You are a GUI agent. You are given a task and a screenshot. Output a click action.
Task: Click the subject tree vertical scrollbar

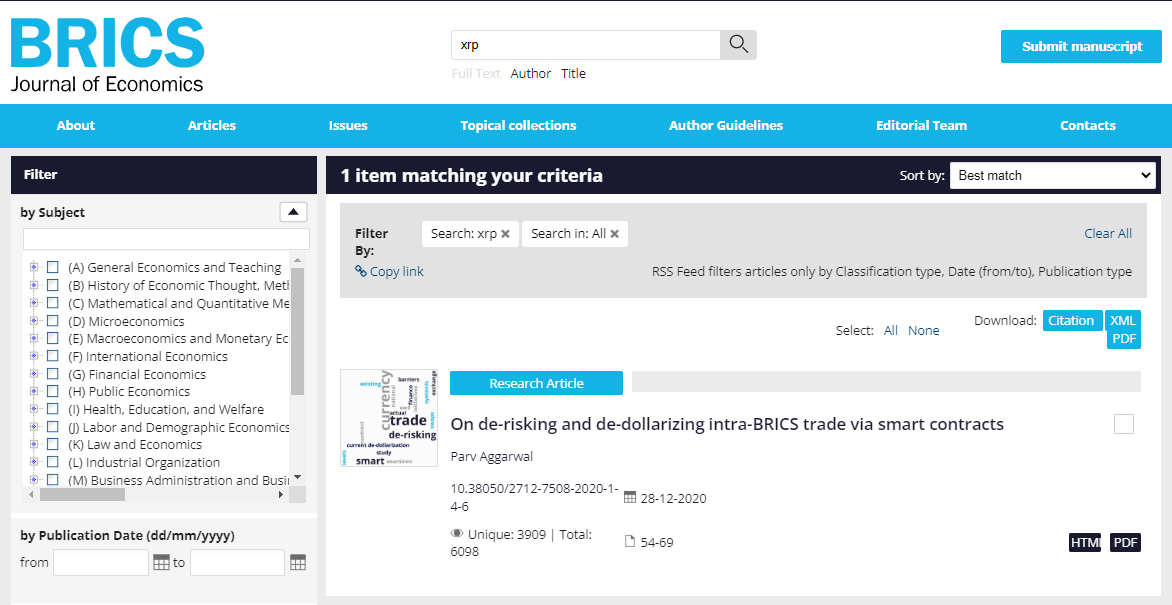pyautogui.click(x=297, y=331)
